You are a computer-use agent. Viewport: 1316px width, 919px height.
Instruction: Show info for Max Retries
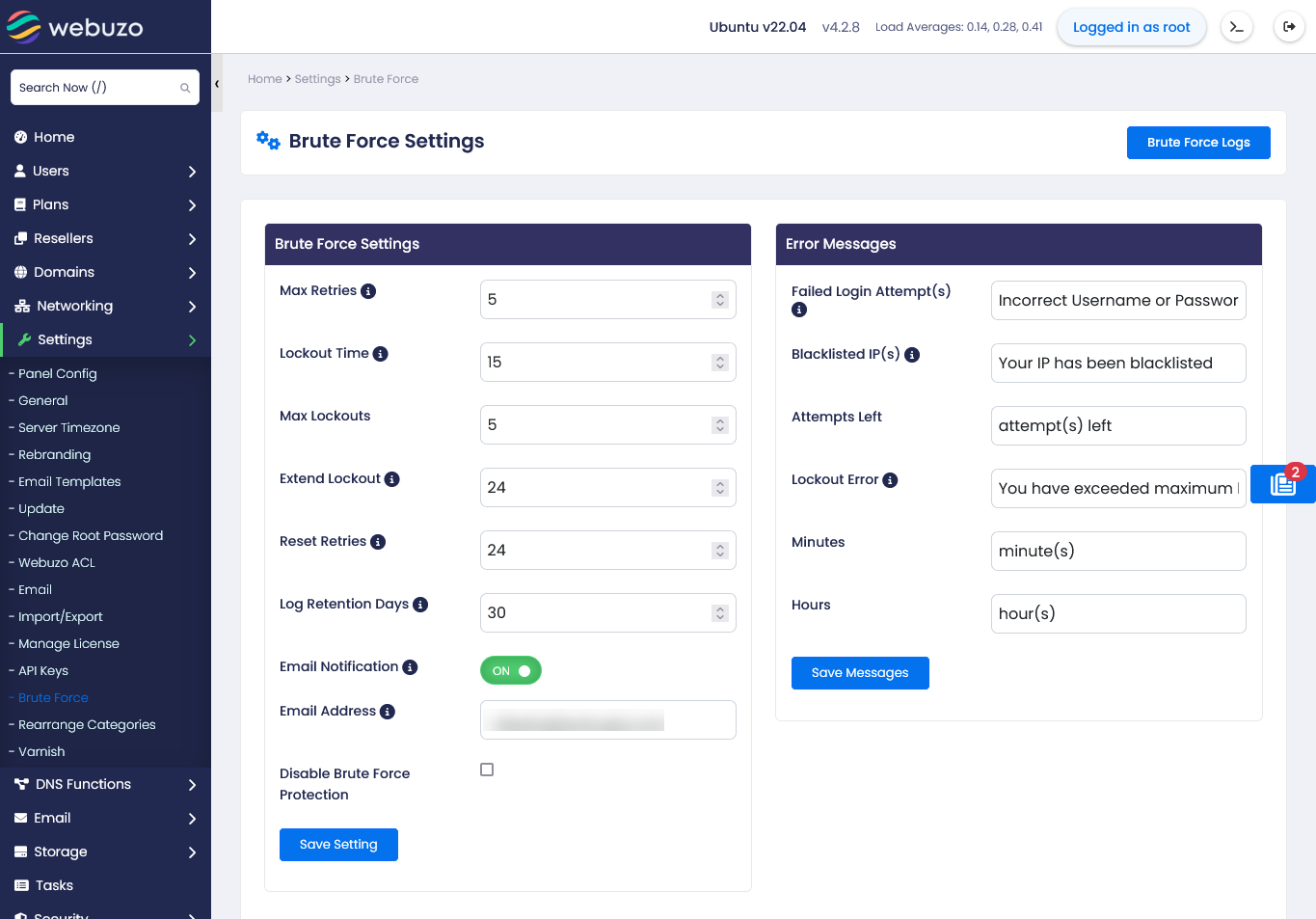click(368, 291)
